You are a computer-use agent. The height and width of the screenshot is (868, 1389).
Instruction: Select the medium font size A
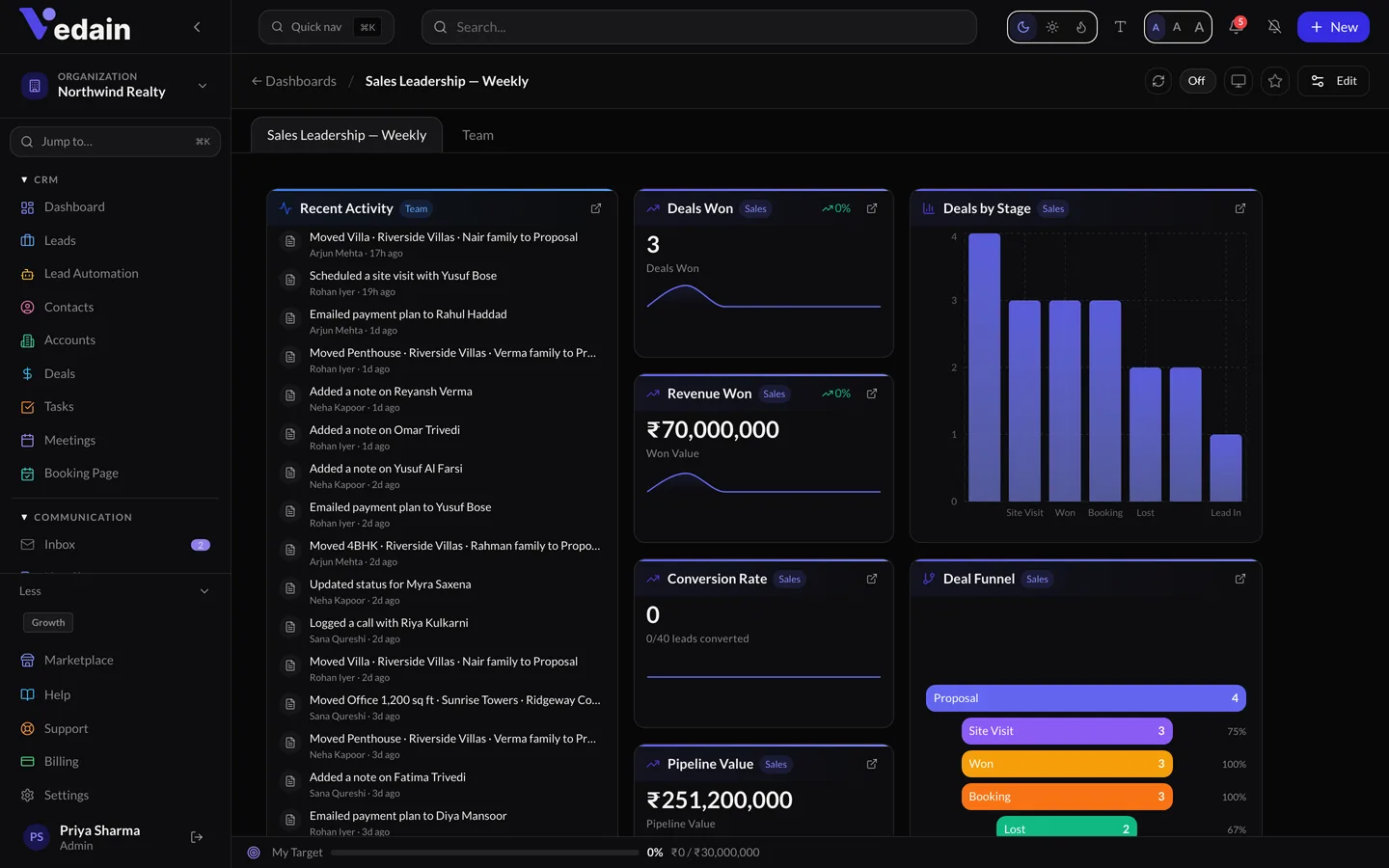coord(1177,27)
